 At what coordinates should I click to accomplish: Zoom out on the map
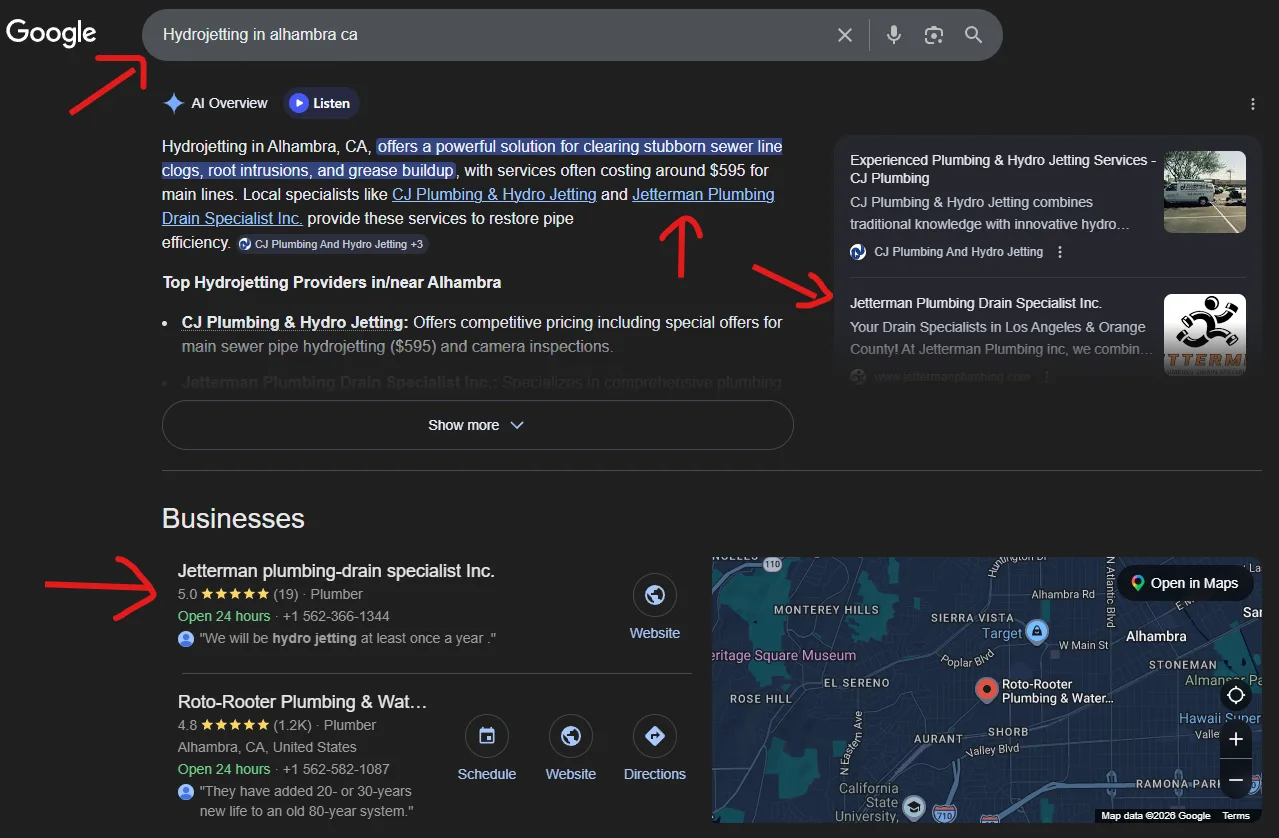[1236, 779]
